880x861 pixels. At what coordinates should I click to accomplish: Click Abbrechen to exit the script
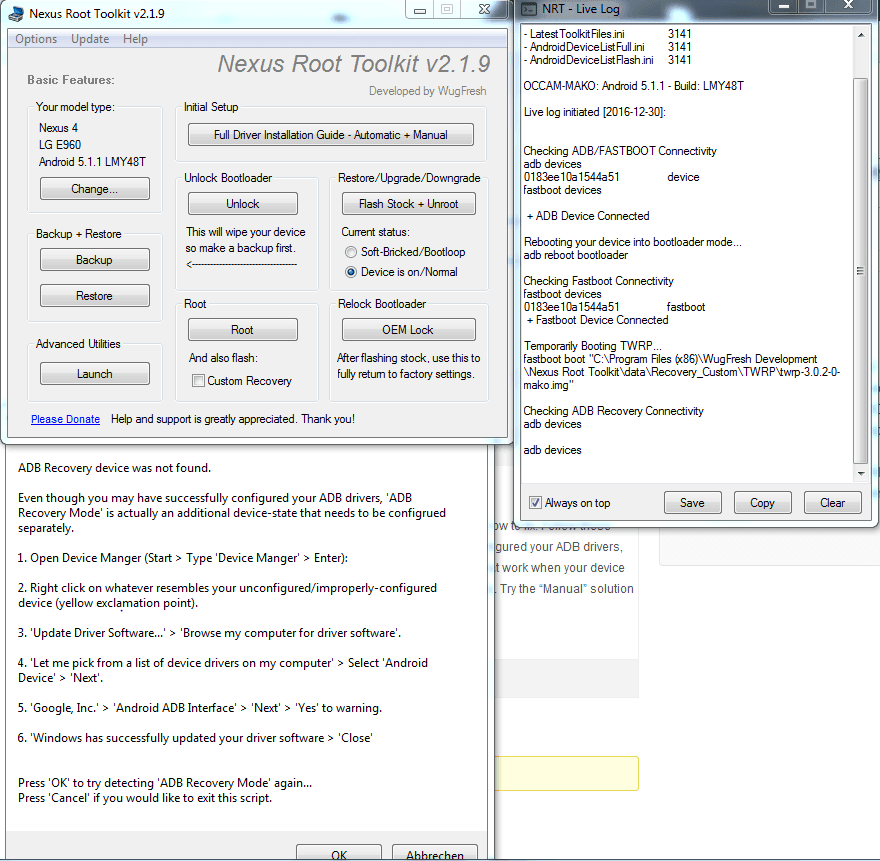click(435, 854)
